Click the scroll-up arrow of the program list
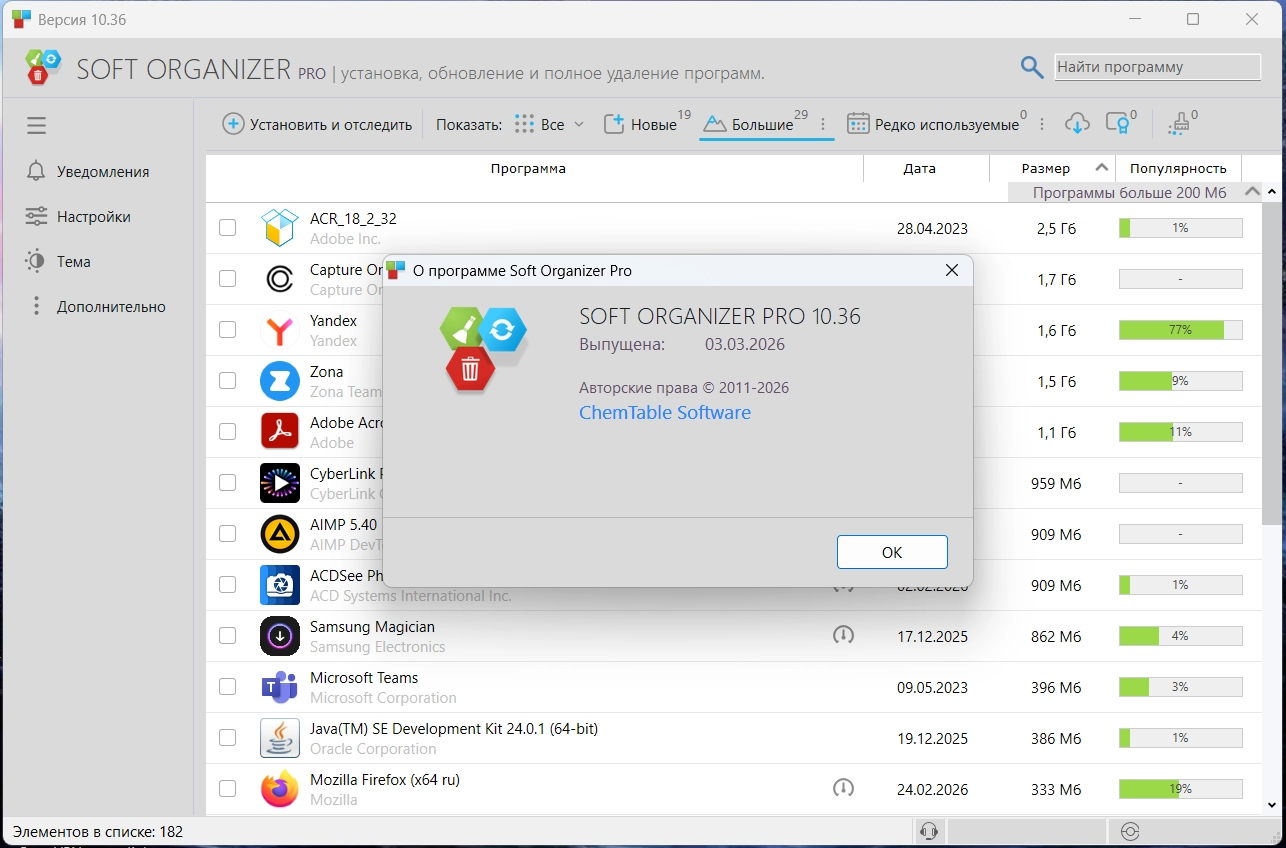Viewport: 1286px width, 848px height. pos(1273,191)
